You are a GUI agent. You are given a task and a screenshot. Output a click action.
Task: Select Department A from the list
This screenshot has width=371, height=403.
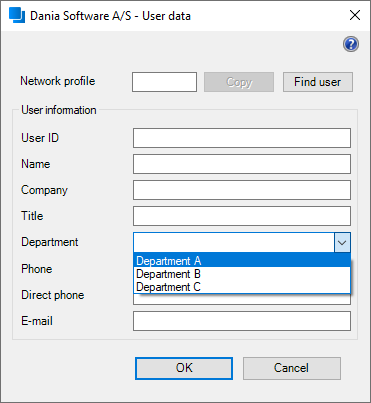pyautogui.click(x=242, y=260)
